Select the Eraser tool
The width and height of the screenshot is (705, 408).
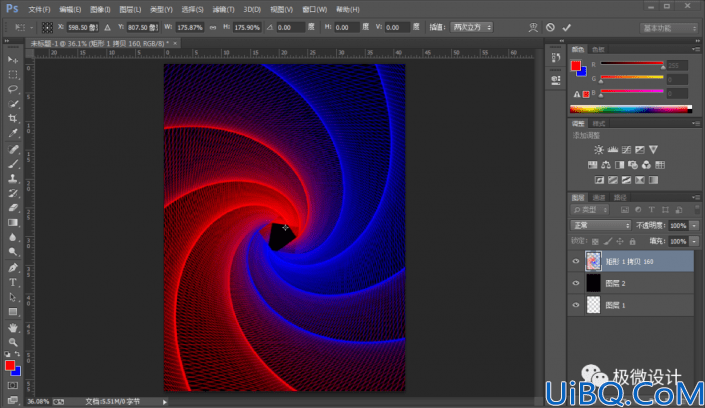(x=13, y=208)
